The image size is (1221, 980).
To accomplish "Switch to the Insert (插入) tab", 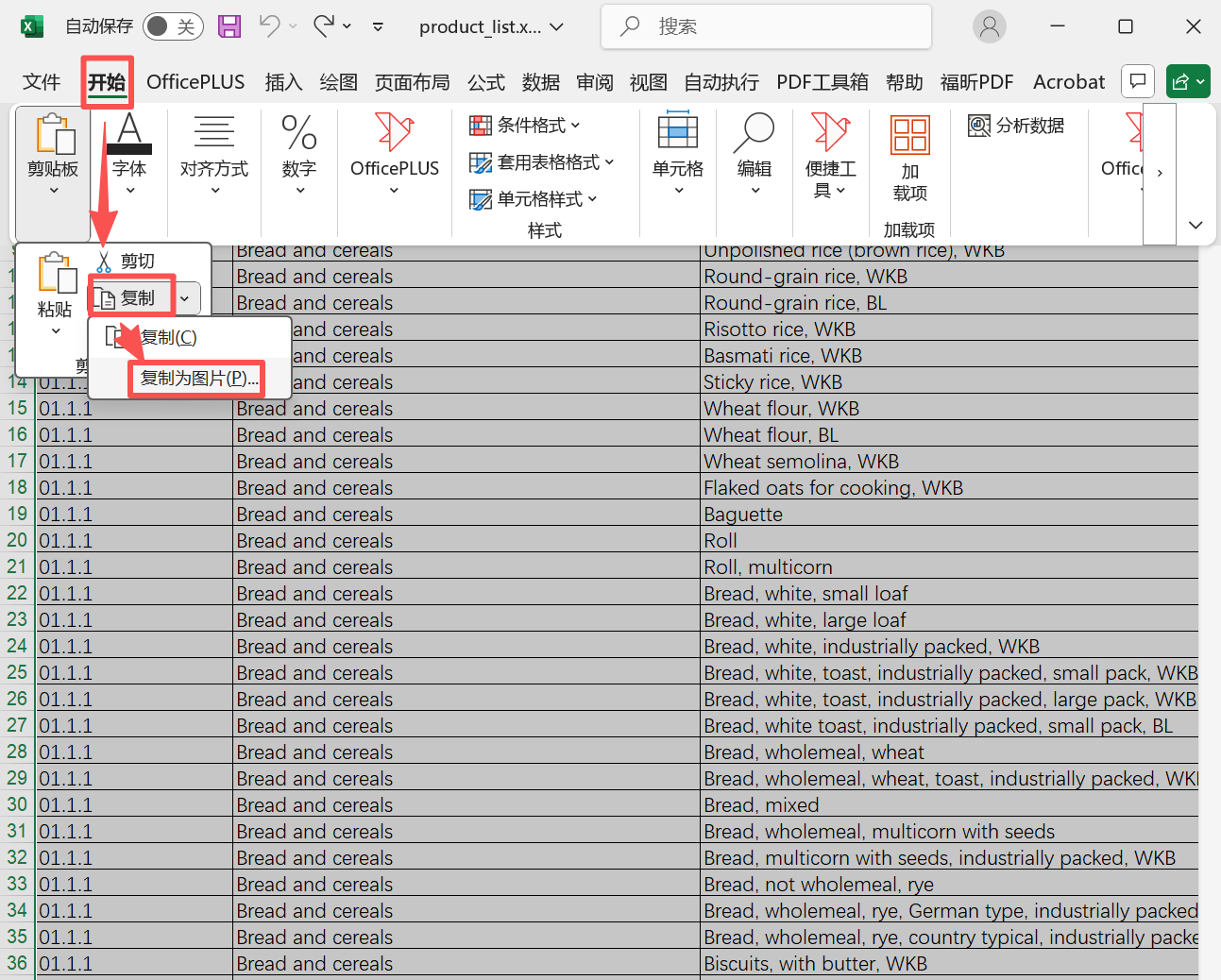I will pyautogui.click(x=283, y=82).
